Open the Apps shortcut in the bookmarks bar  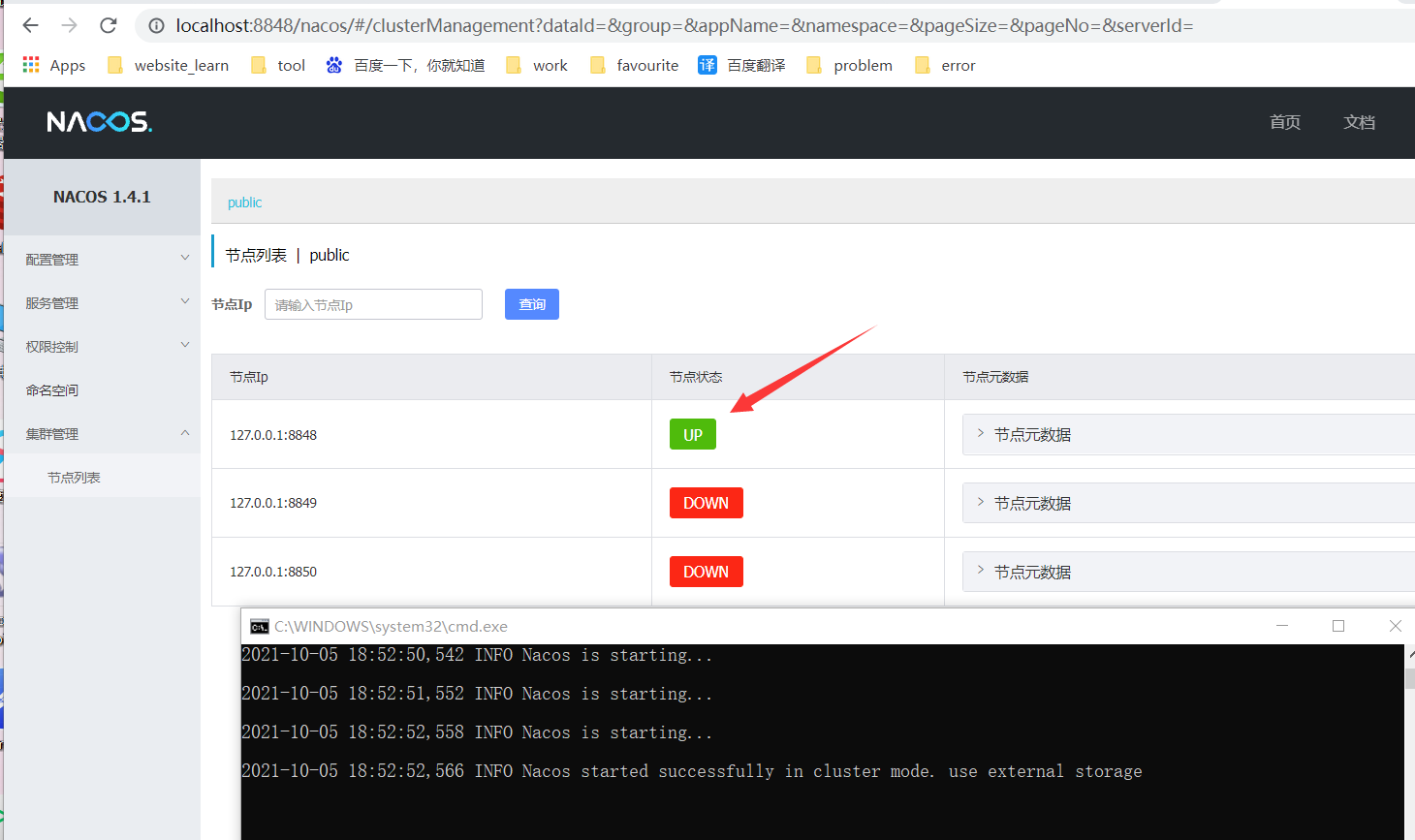click(x=52, y=65)
